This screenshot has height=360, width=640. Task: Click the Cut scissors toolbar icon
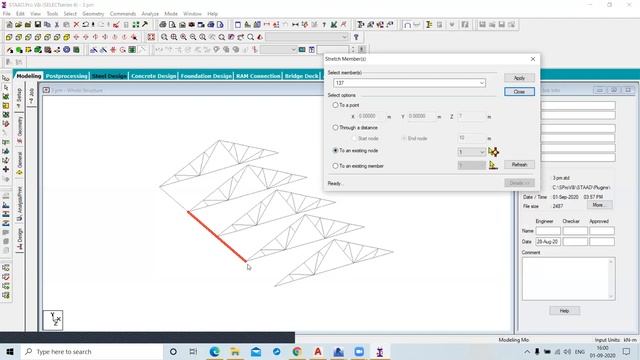tap(57, 25)
